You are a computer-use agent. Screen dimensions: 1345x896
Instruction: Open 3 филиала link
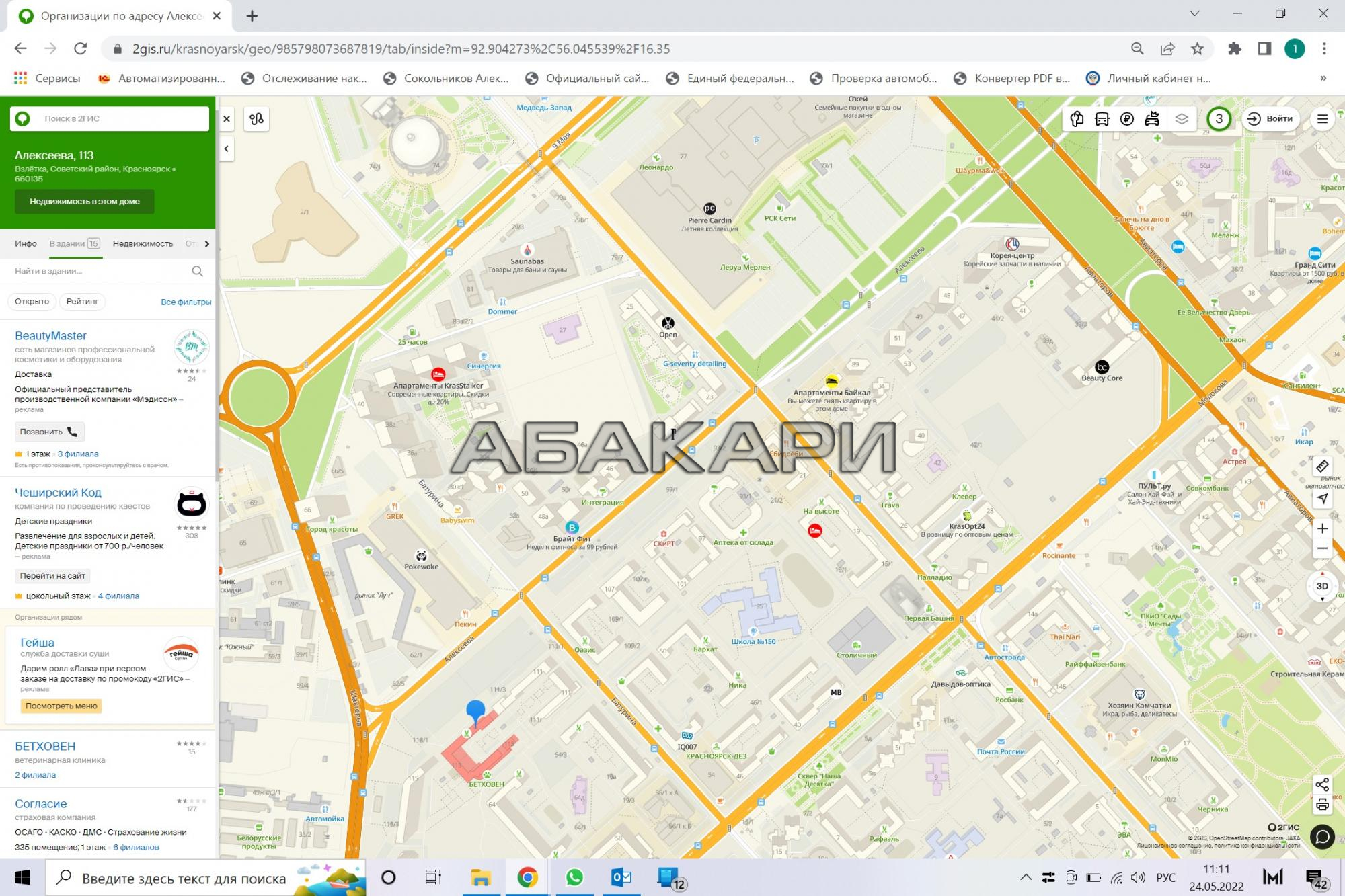[x=78, y=454]
